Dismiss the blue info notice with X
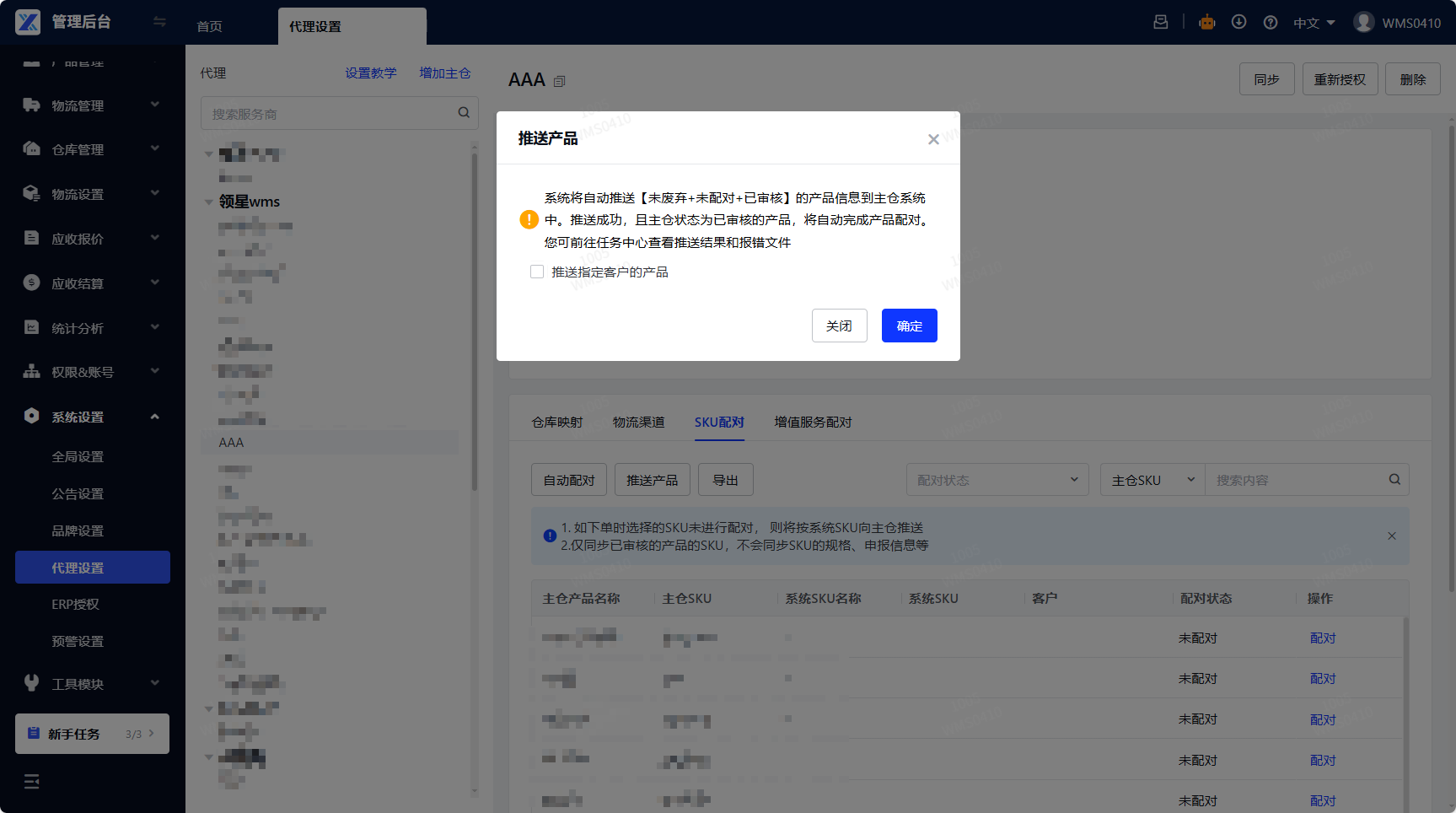Viewport: 1456px width, 813px height. (x=1392, y=536)
